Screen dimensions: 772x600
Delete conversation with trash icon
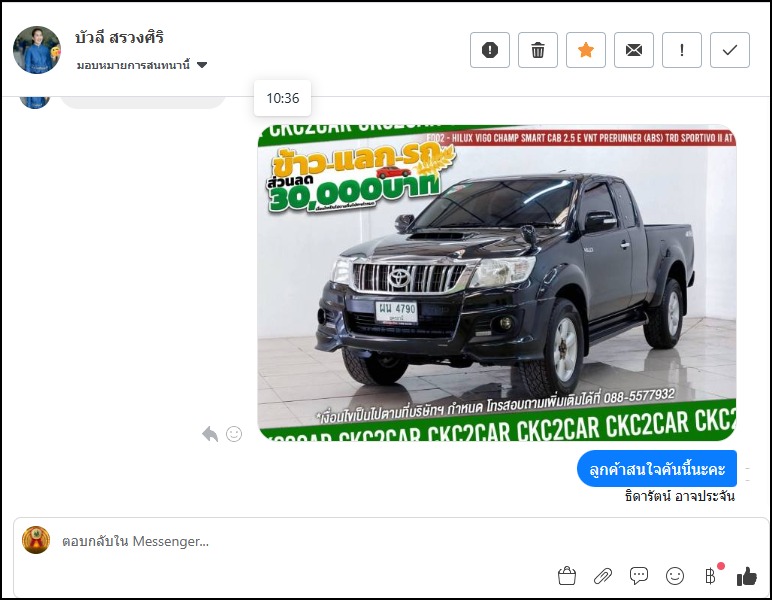pos(538,50)
